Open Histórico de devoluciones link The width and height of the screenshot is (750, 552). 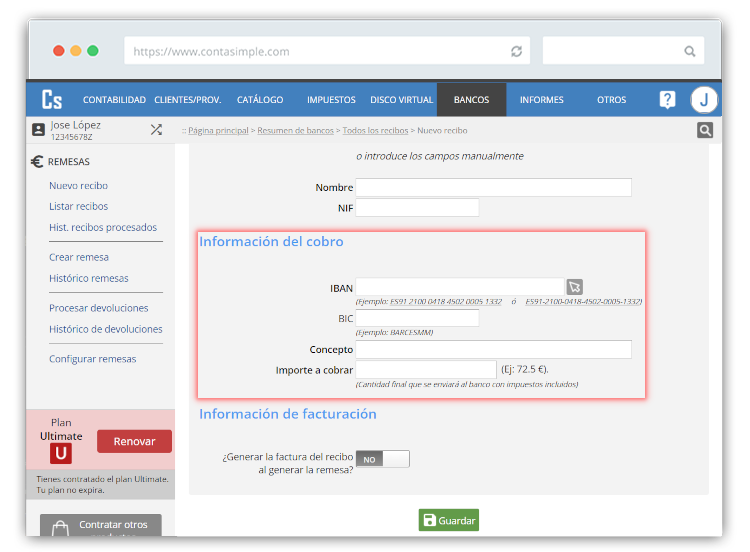pyautogui.click(x=106, y=329)
